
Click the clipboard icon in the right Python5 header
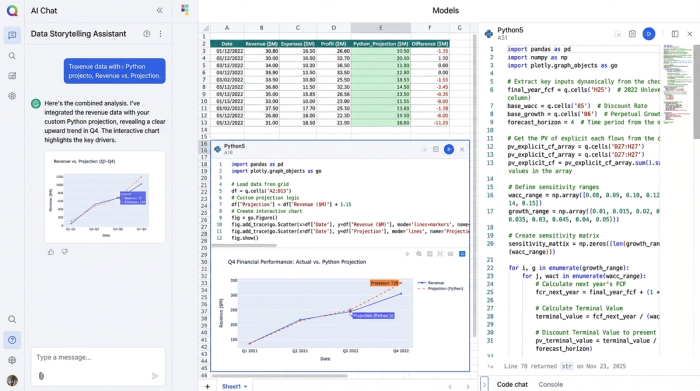click(x=632, y=34)
